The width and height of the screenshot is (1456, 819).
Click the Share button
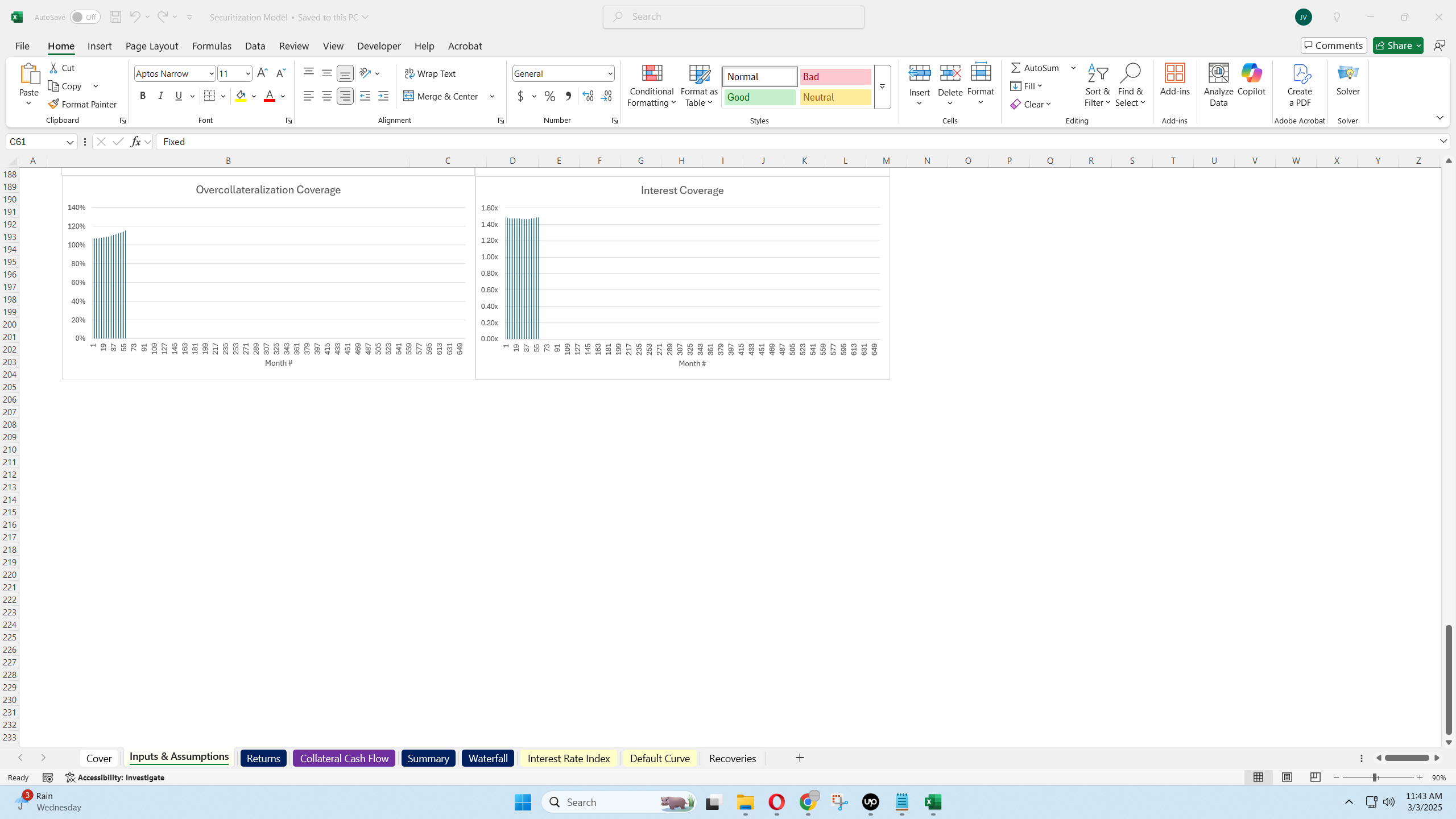pos(1398,45)
